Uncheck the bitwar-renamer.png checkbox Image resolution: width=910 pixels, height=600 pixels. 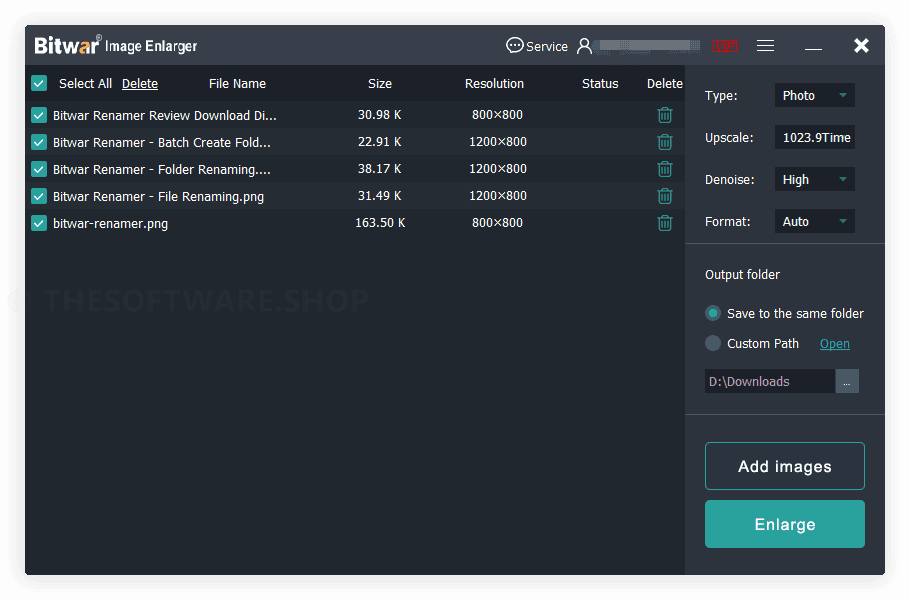[39, 223]
